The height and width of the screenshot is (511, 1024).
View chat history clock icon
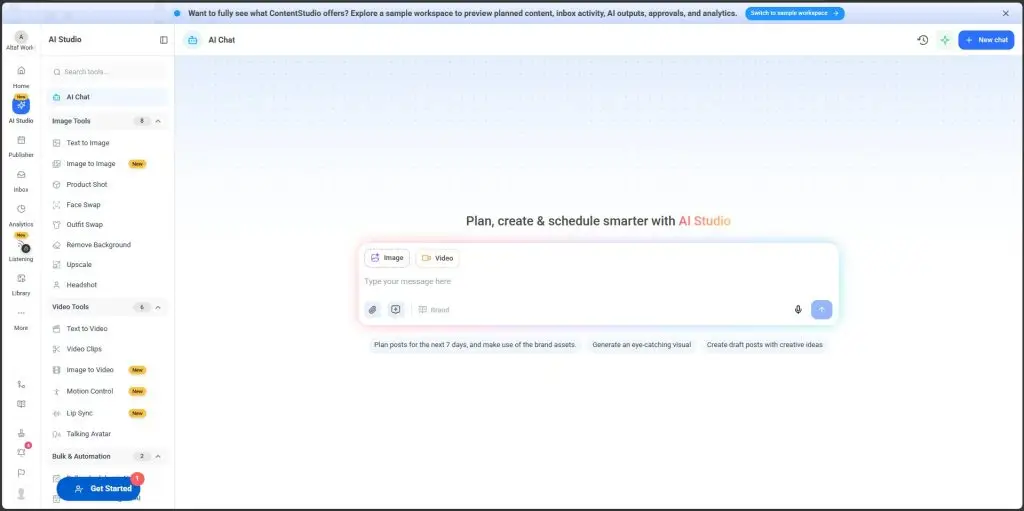[922, 40]
